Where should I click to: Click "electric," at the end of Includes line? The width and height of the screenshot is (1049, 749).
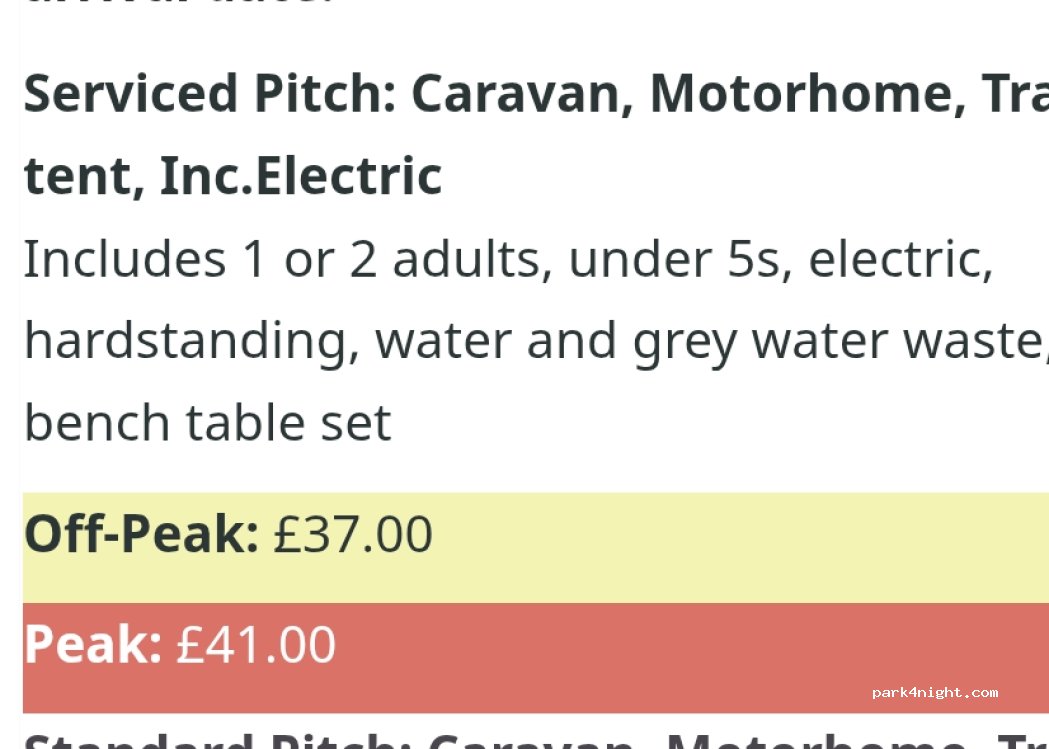pyautogui.click(x=900, y=259)
